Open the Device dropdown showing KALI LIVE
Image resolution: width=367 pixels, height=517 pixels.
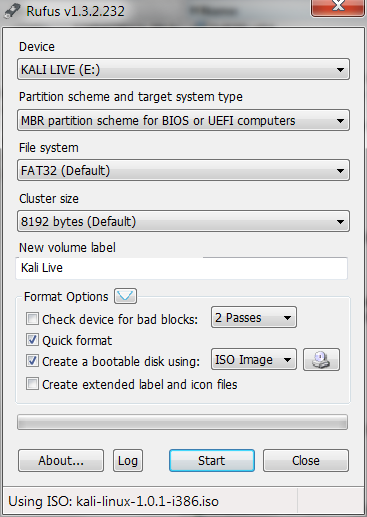pyautogui.click(x=183, y=69)
